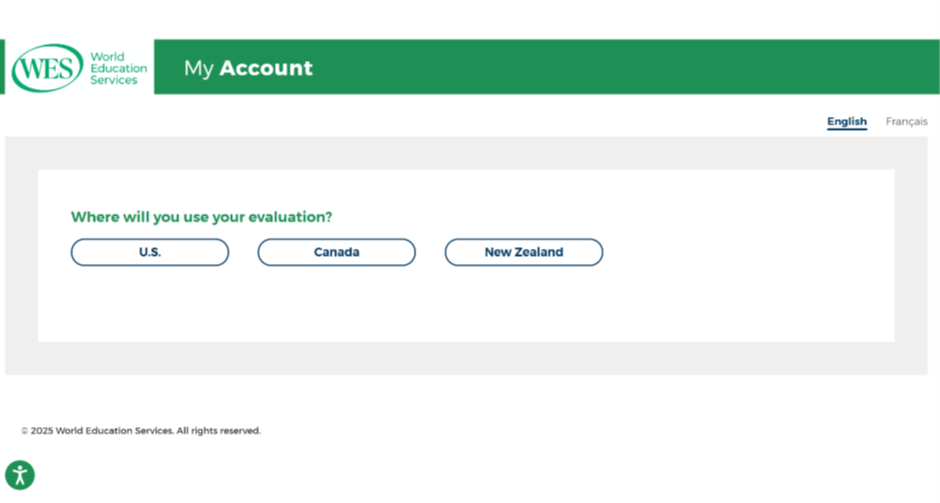
Task: Choose Canada as evaluation destination
Action: [336, 252]
